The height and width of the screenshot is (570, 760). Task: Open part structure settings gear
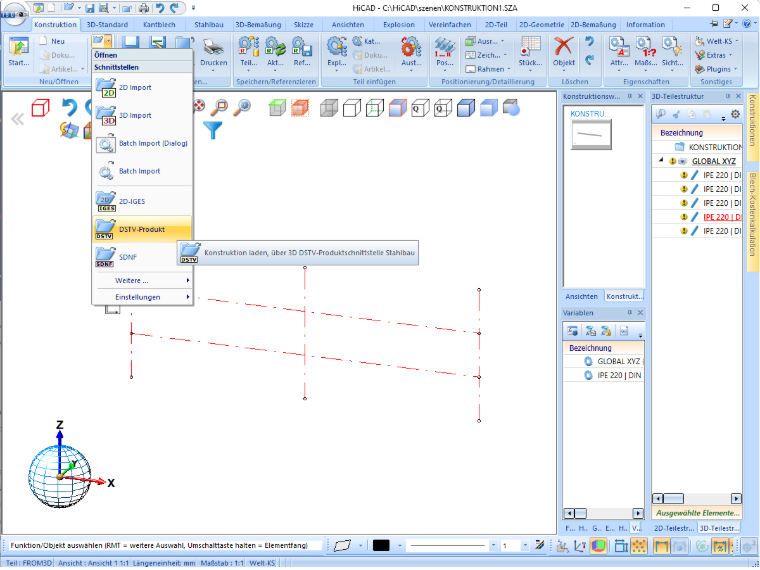pos(735,114)
